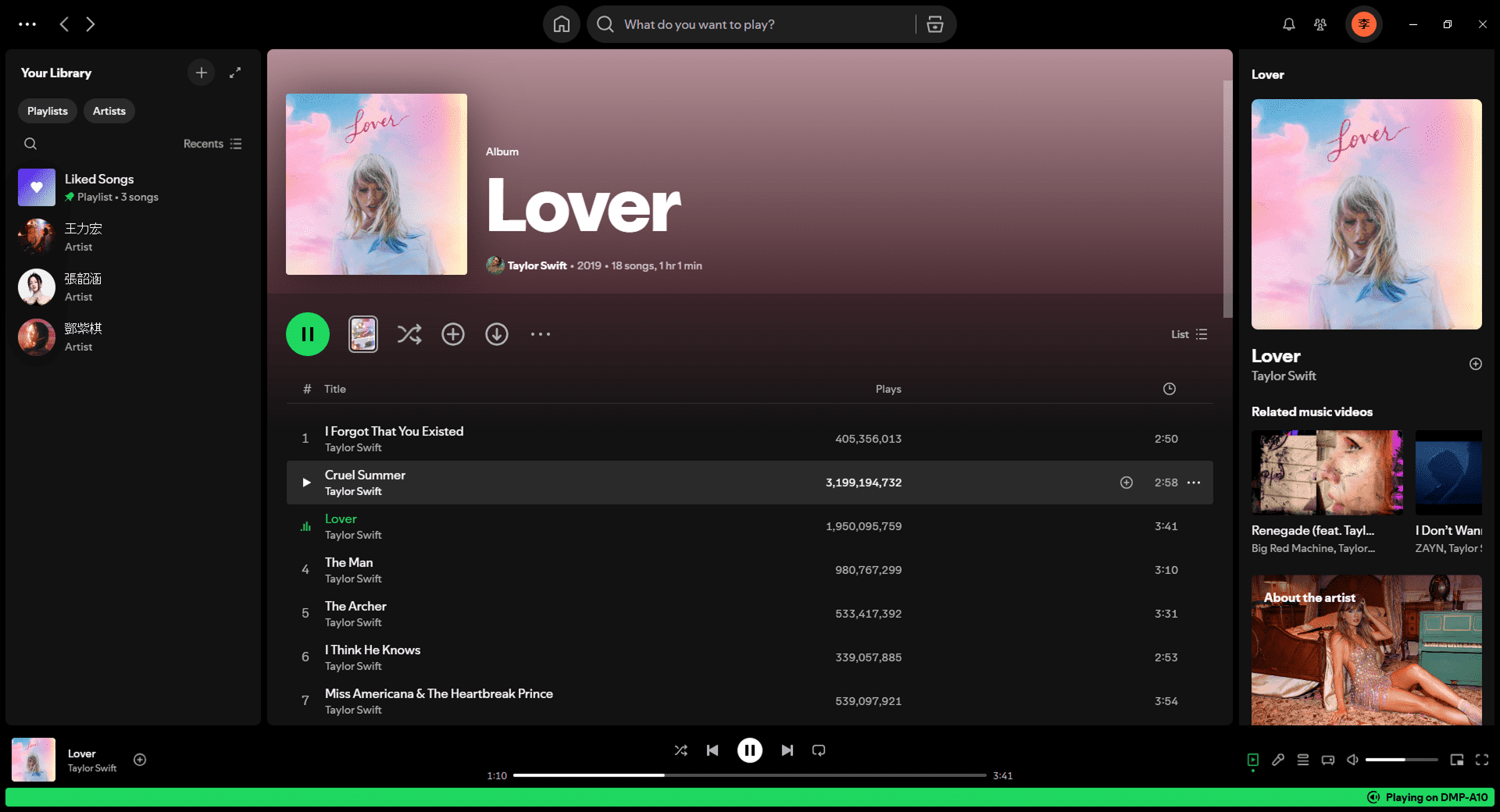Toggle repeat in the player bar
Image resolution: width=1500 pixels, height=812 pixels.
(818, 750)
